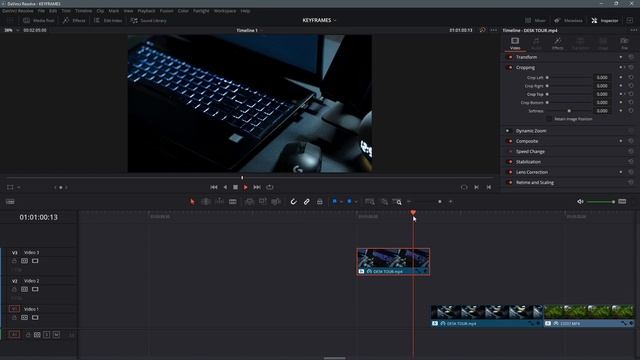Stop playback with the square button
The image size is (640, 360).
[236, 187]
